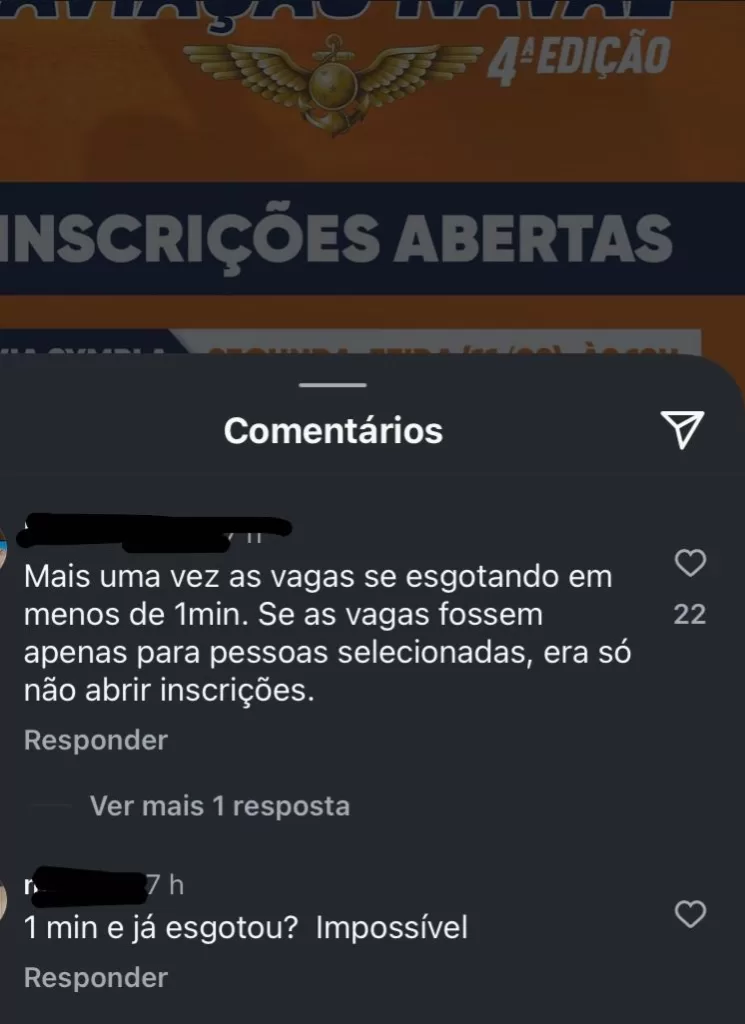Viewport: 745px width, 1024px height.
Task: Tap the line beside 'Ver mais 1 resposta'
Action: (50, 807)
